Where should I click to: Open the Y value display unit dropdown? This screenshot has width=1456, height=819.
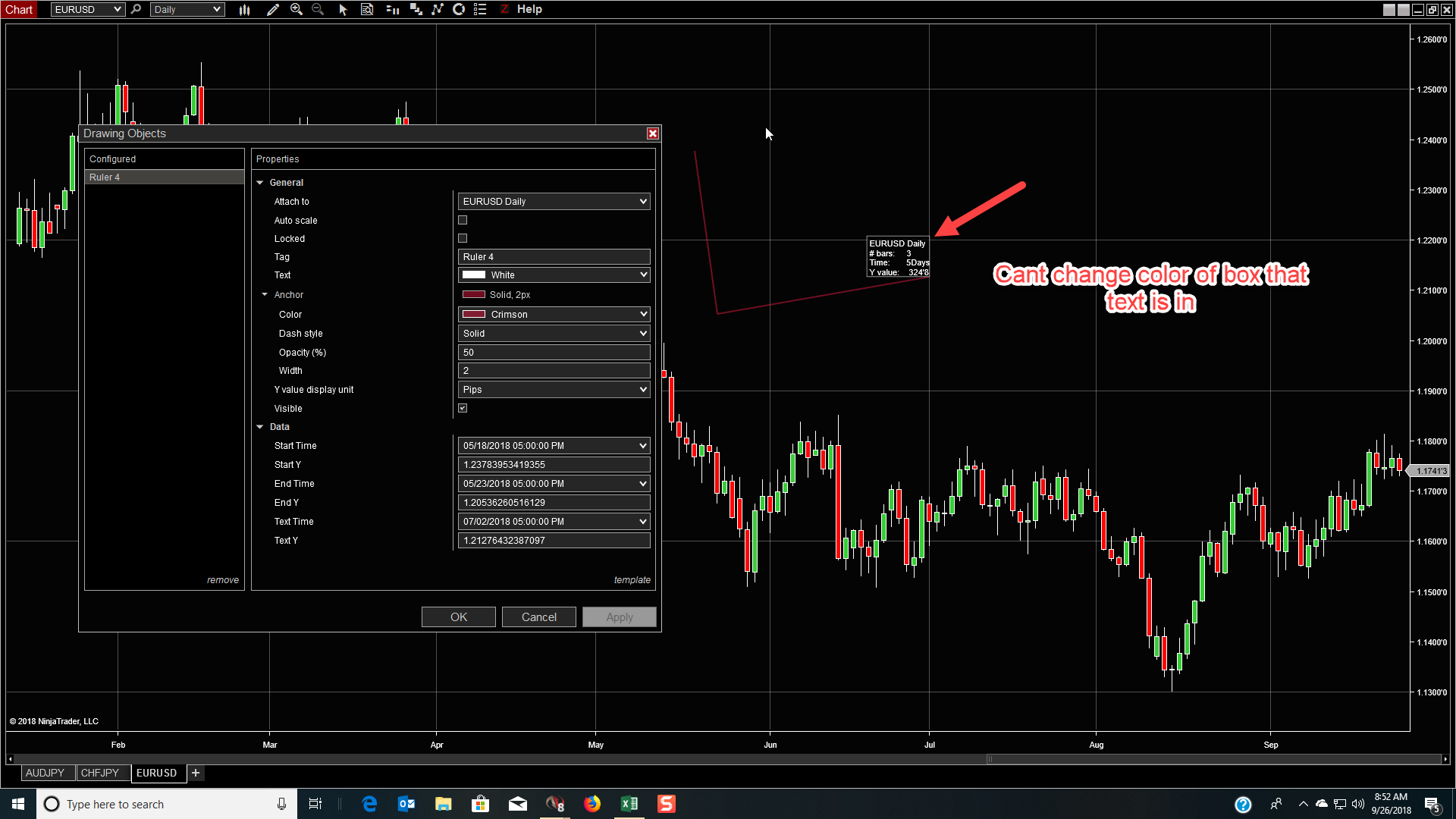pyautogui.click(x=554, y=390)
